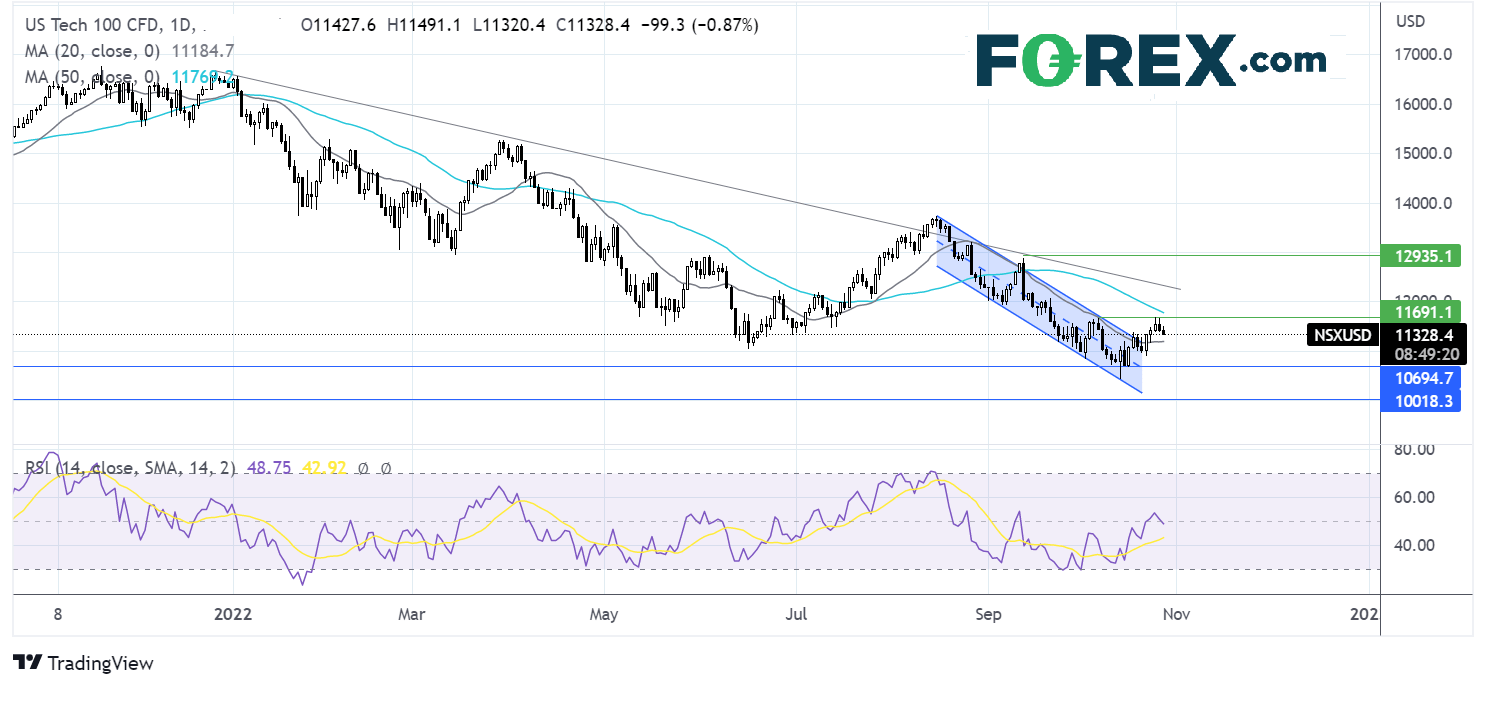Image resolution: width=1490 pixels, height=728 pixels.
Task: Click the MA (50, close, 0) indicator label
Action: (x=92, y=77)
